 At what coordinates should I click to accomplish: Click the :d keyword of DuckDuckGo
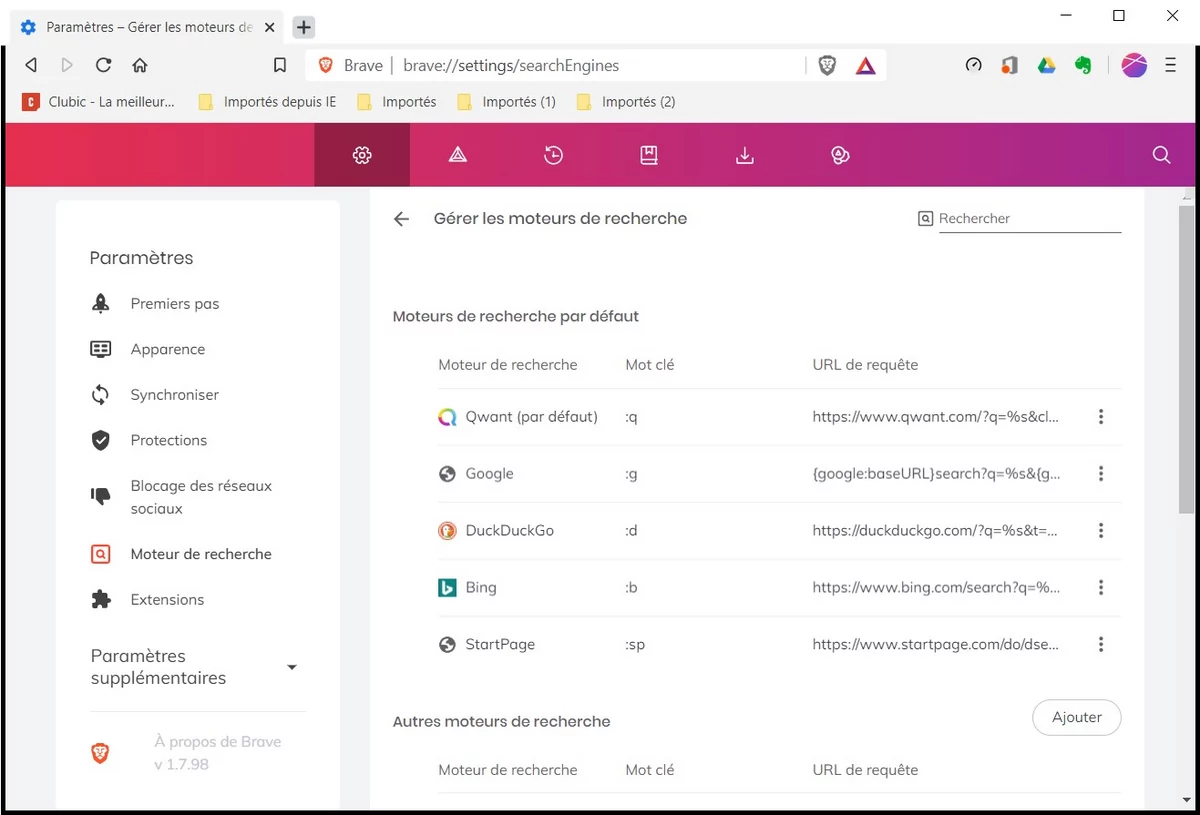(x=631, y=531)
